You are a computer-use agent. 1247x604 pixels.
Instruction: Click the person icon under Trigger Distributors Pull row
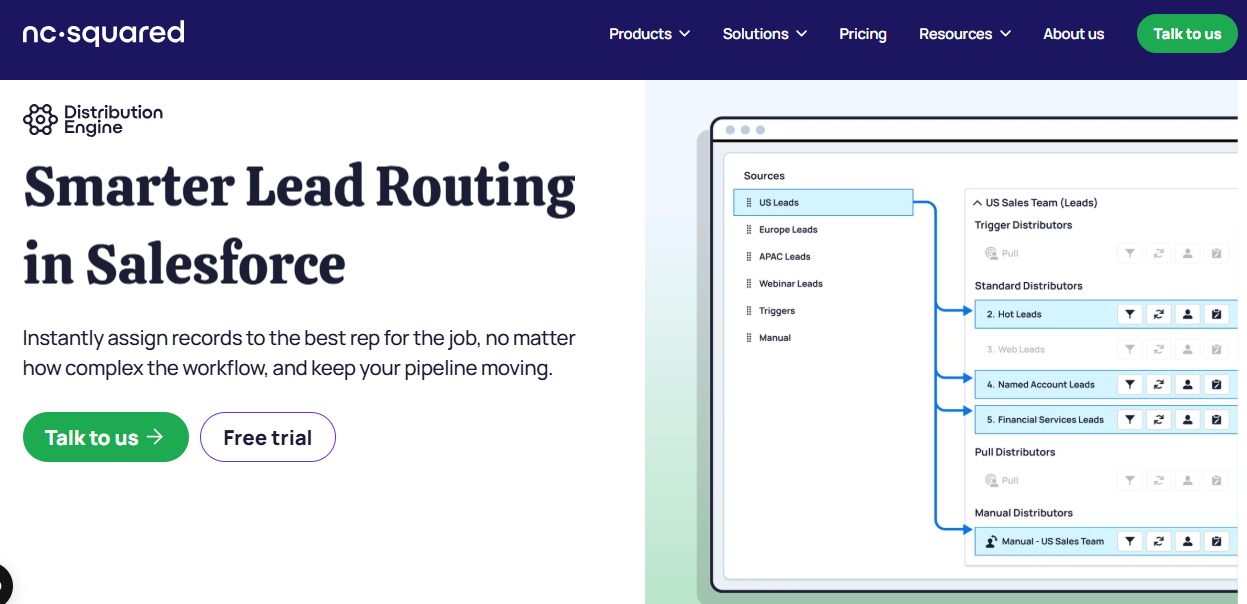(x=1188, y=253)
